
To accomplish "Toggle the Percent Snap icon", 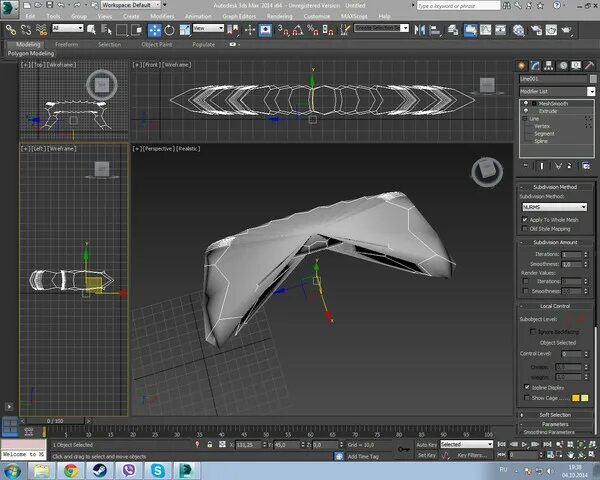I will 313,30.
